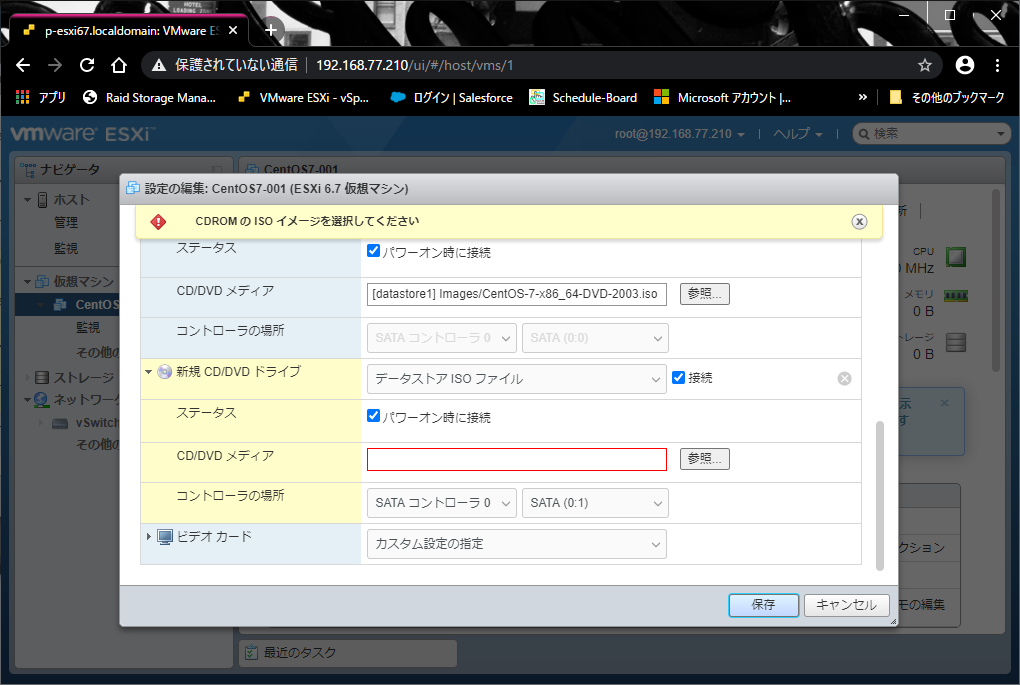Click the Networking globe icon in navigator
Viewport: 1020px width, 685px height.
pos(42,399)
